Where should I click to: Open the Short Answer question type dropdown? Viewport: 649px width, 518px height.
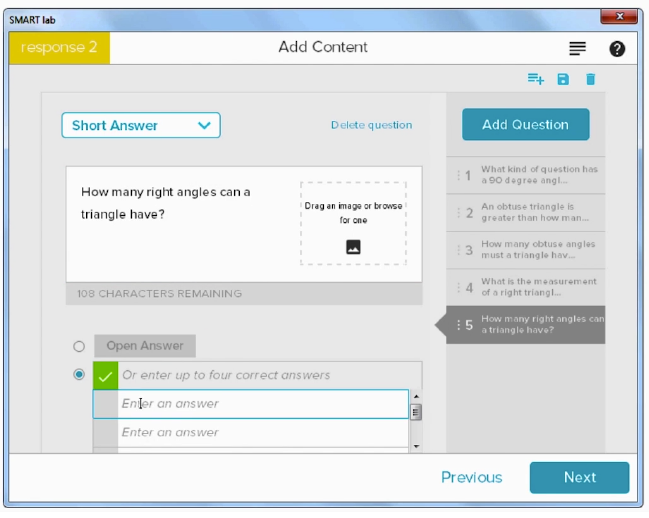(141, 125)
